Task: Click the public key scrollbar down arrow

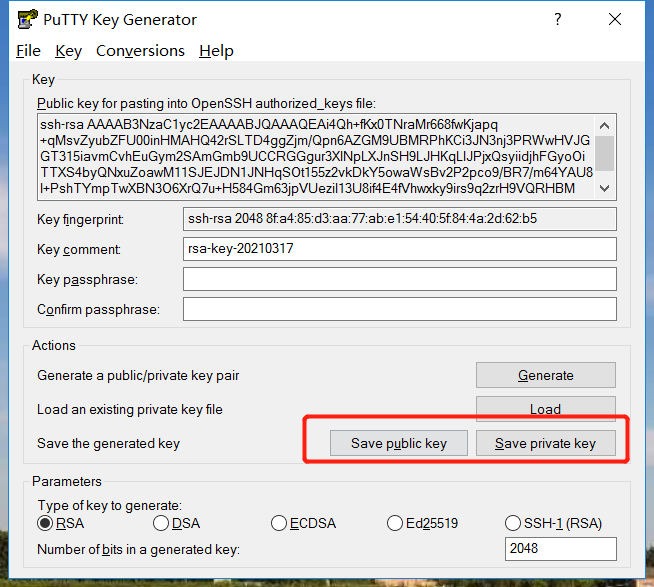Action: 605,189
